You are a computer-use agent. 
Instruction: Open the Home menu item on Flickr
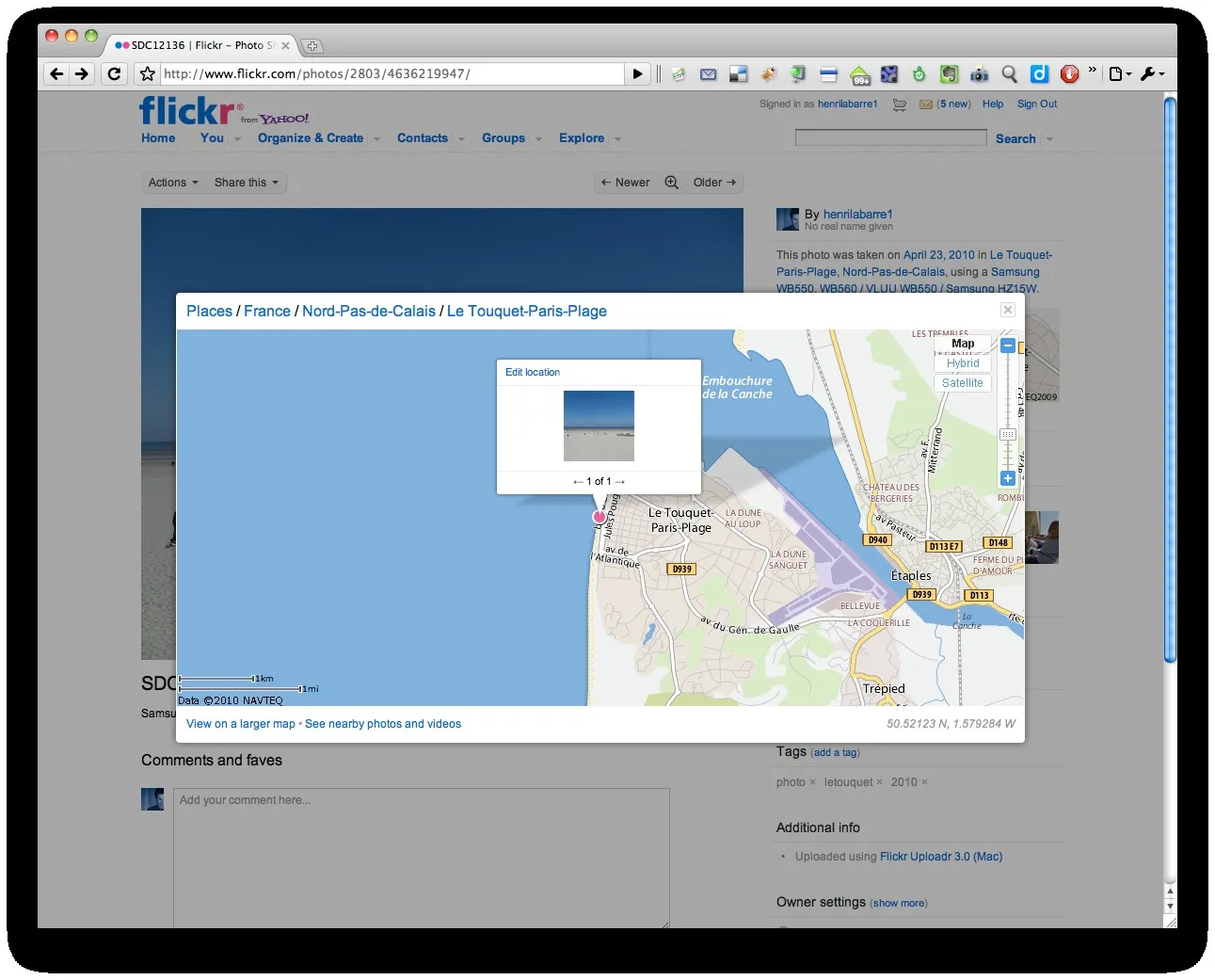click(158, 138)
